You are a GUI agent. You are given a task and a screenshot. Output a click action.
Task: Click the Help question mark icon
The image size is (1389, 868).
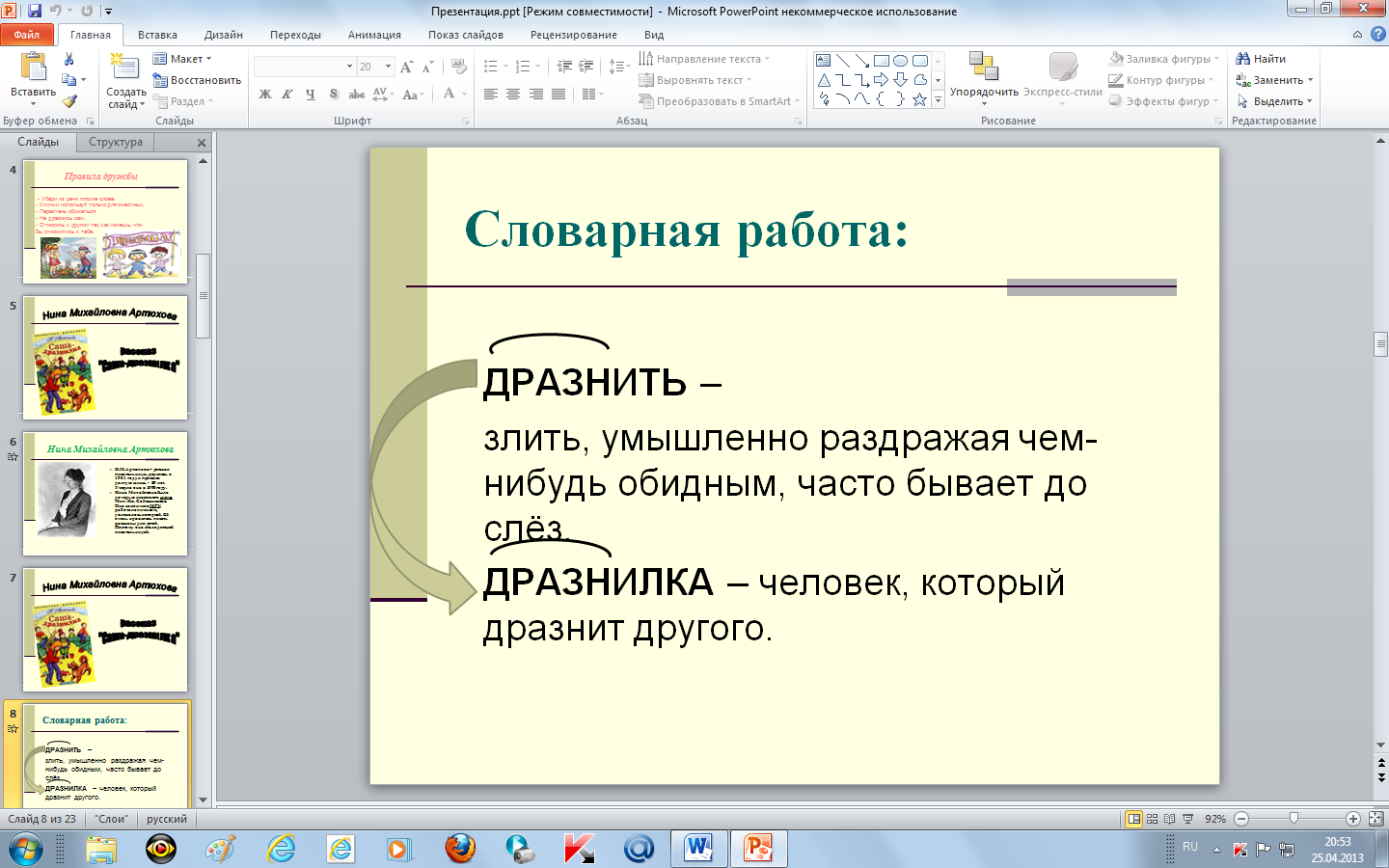tap(1378, 34)
